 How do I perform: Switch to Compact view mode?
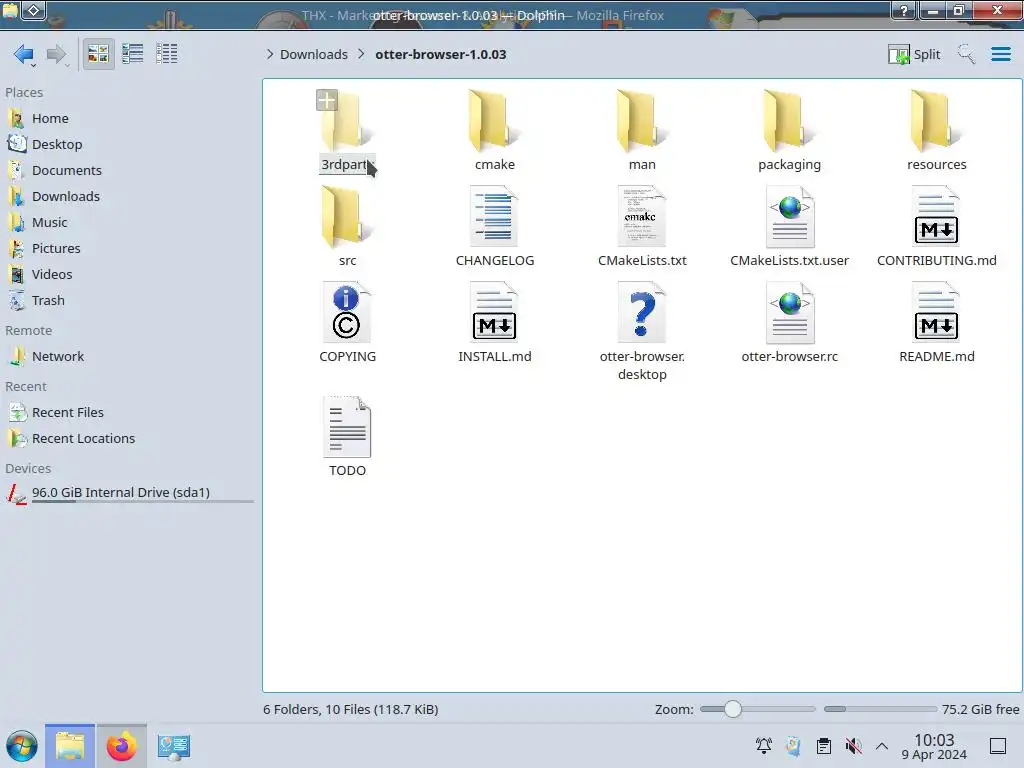tap(133, 54)
